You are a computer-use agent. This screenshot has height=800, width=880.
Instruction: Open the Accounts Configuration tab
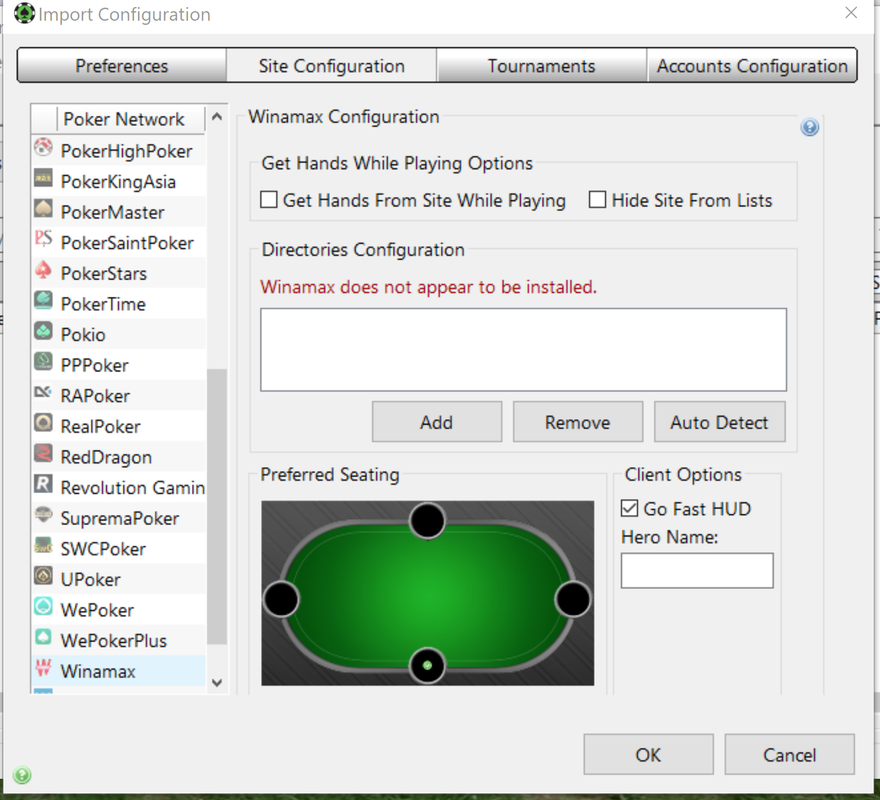[x=752, y=66]
